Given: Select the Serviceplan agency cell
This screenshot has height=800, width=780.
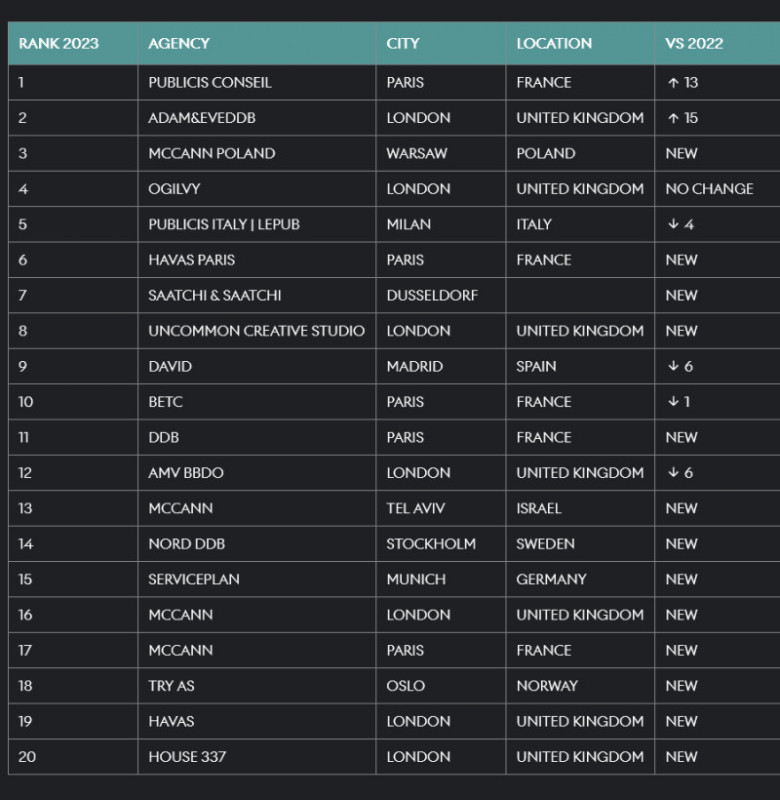Looking at the screenshot, I should (x=194, y=580).
